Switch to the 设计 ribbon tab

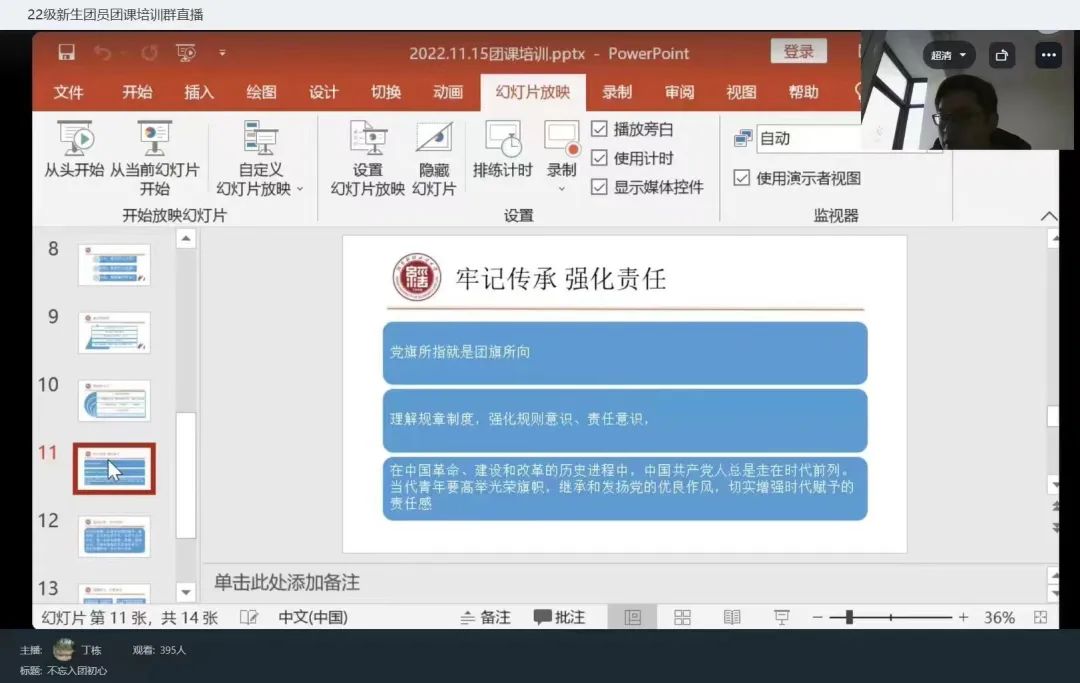click(323, 92)
